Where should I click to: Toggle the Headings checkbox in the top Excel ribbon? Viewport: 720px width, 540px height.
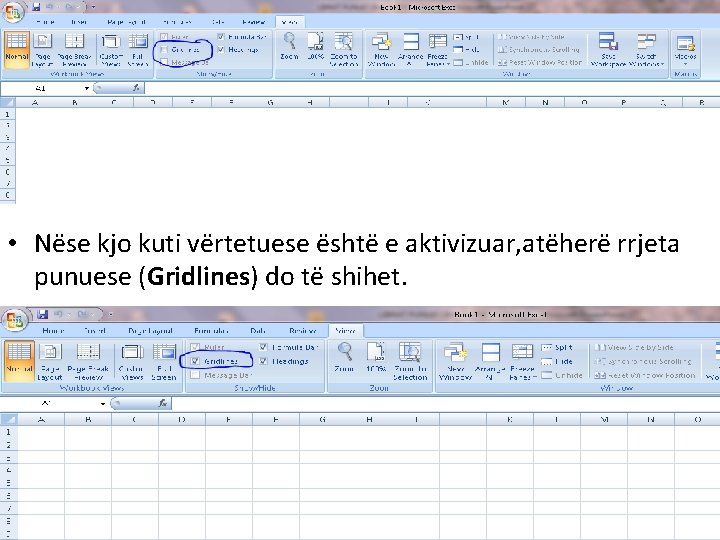(x=221, y=49)
